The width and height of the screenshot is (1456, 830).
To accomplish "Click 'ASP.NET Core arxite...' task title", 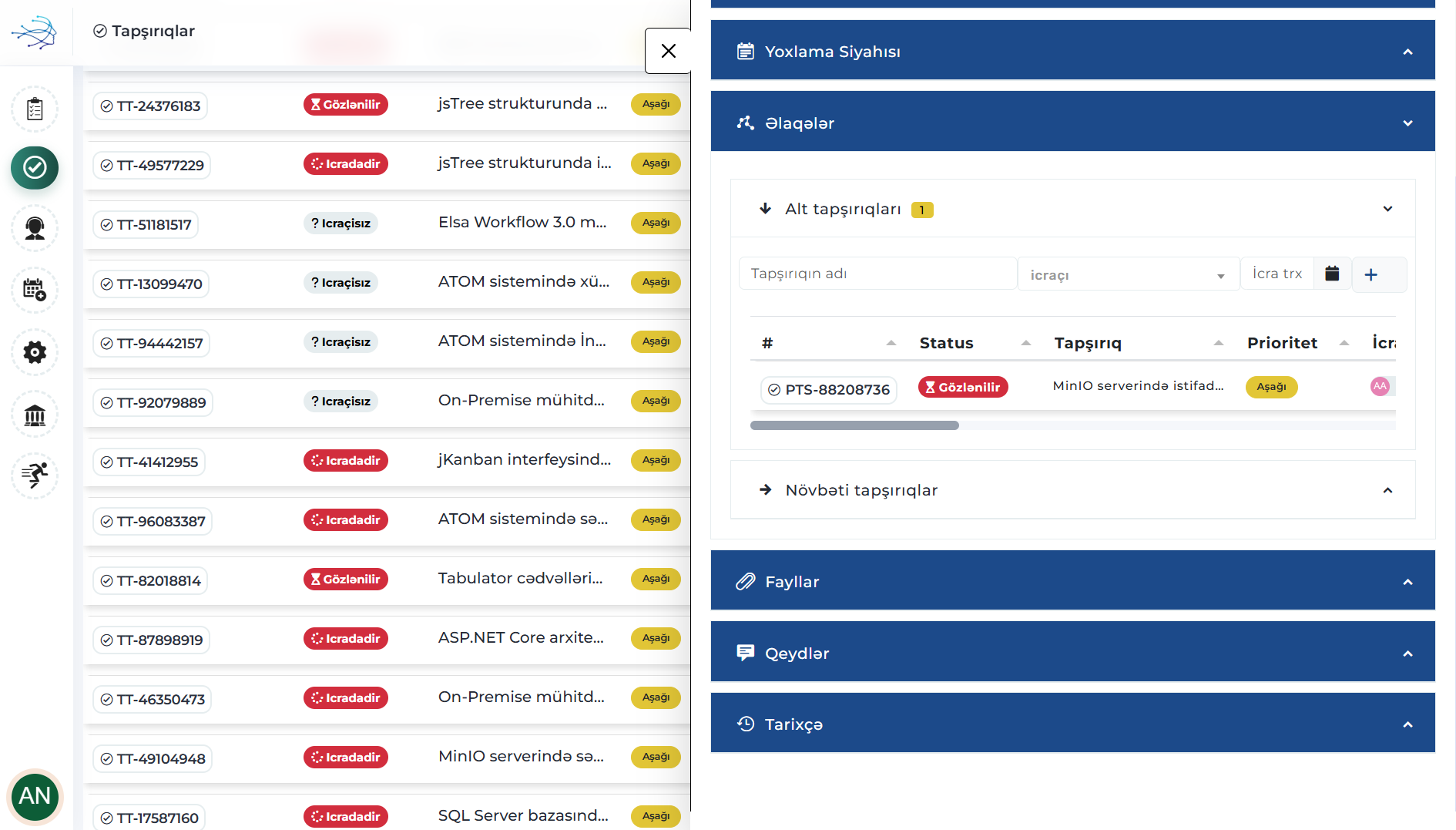I will coord(521,637).
